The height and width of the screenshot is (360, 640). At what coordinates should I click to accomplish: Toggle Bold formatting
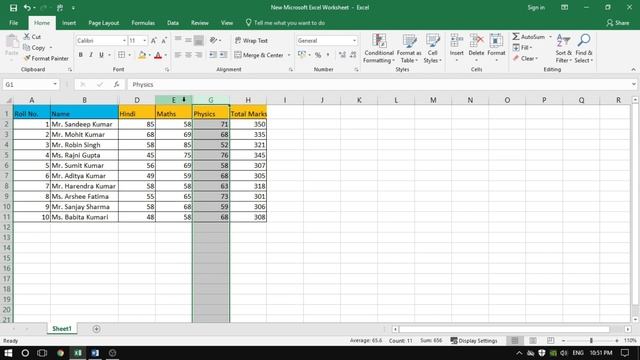click(x=80, y=55)
